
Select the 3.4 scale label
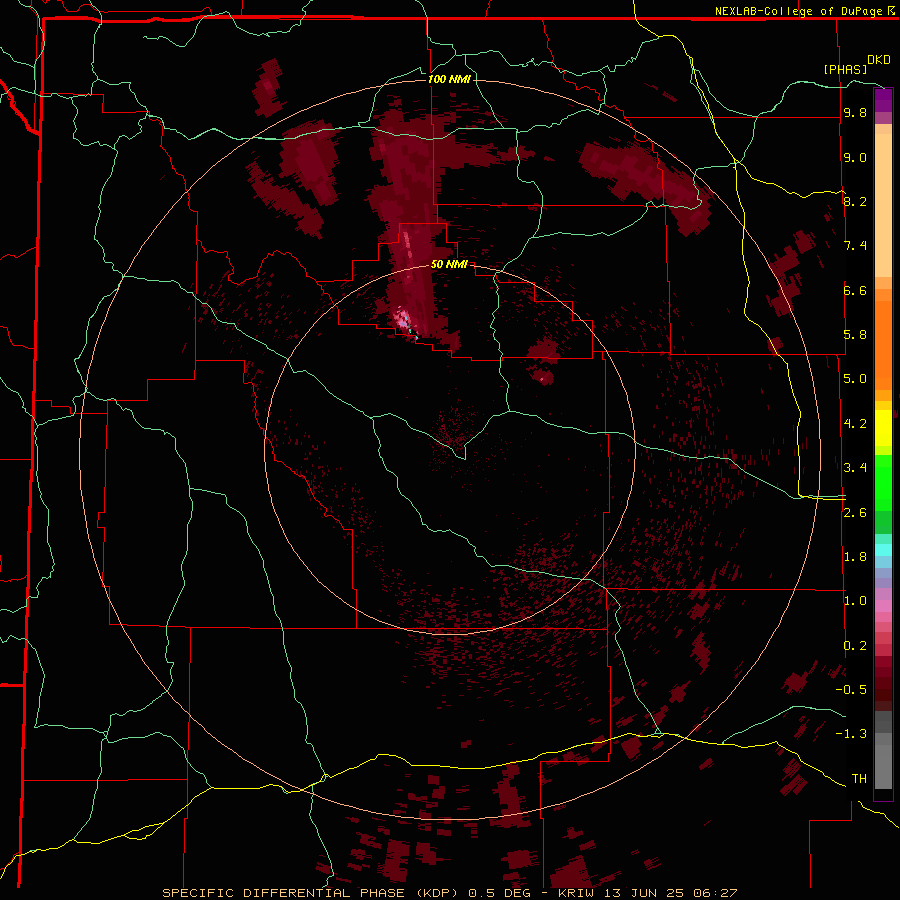[855, 468]
